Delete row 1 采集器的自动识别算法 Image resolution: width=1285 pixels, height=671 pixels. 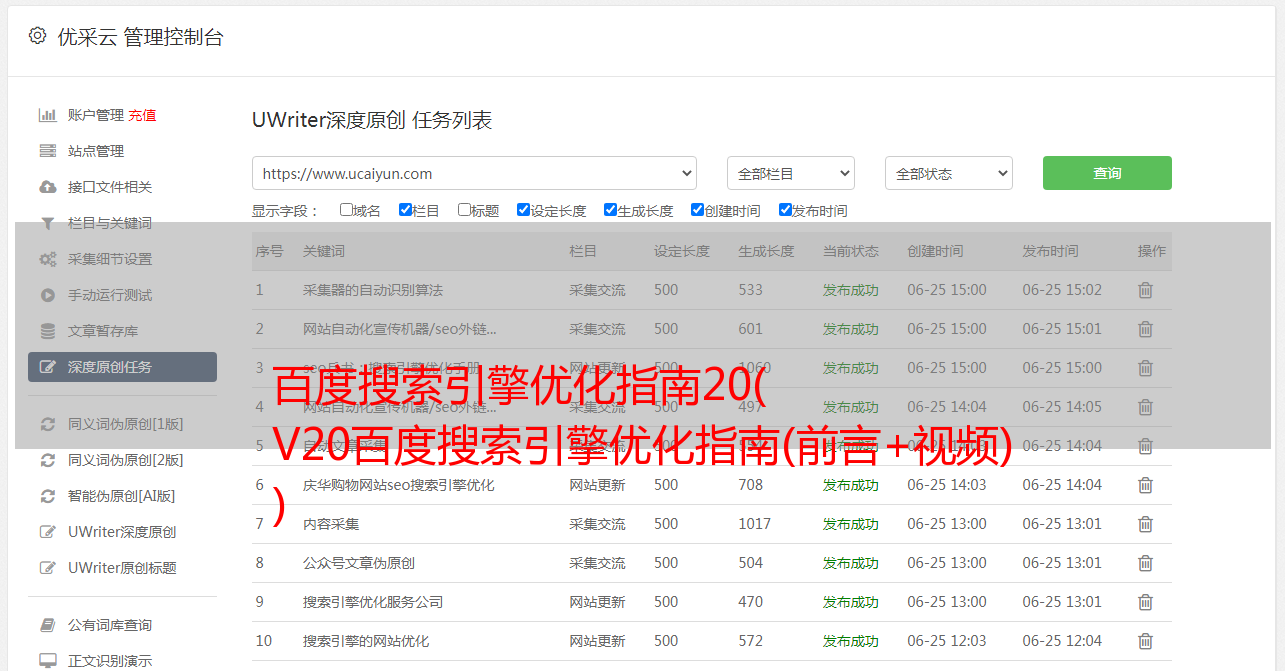tap(1146, 290)
